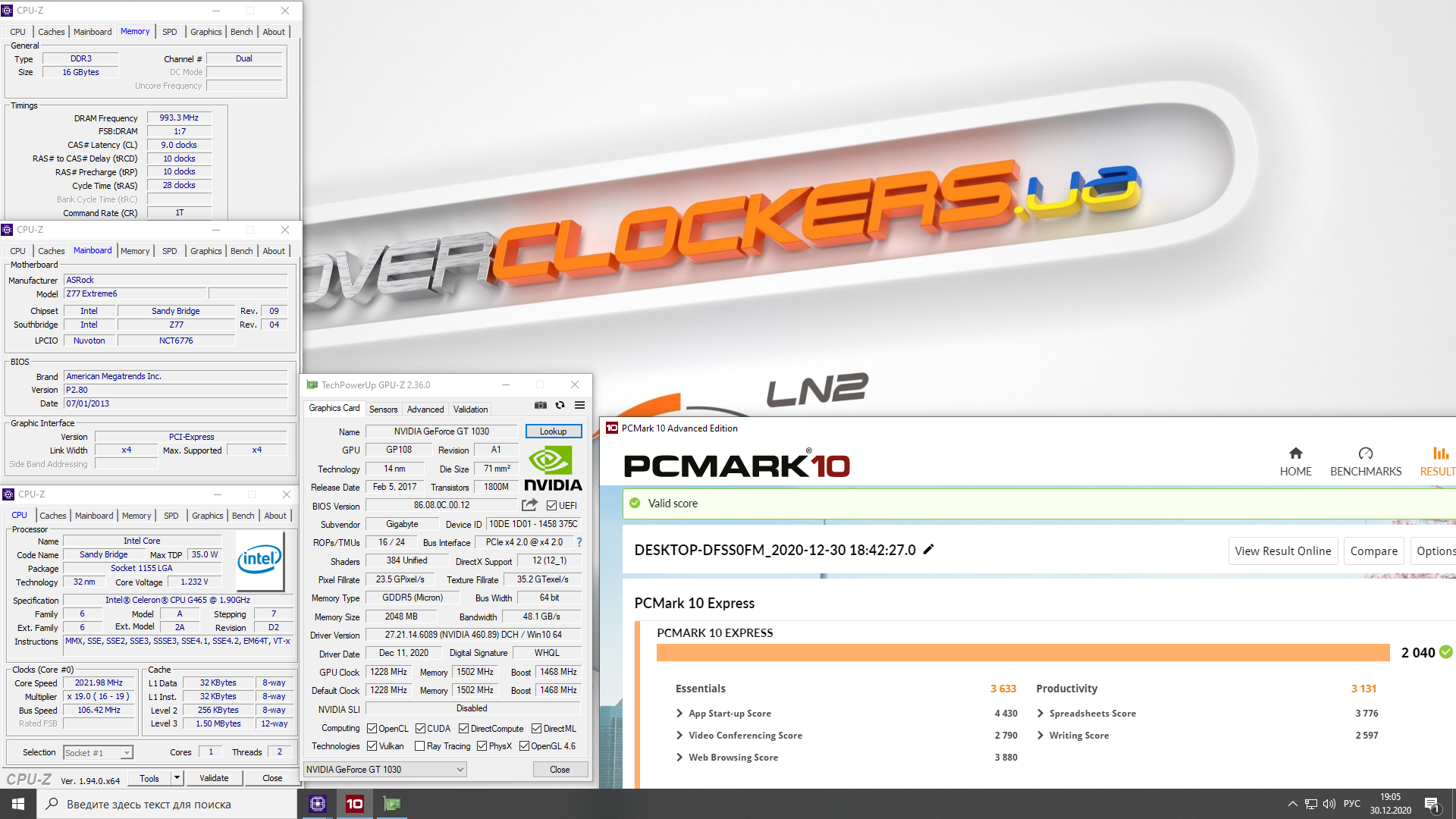Screen dimensions: 1456x819
Task: Click Validate button in CPU-Z
Action: click(214, 778)
